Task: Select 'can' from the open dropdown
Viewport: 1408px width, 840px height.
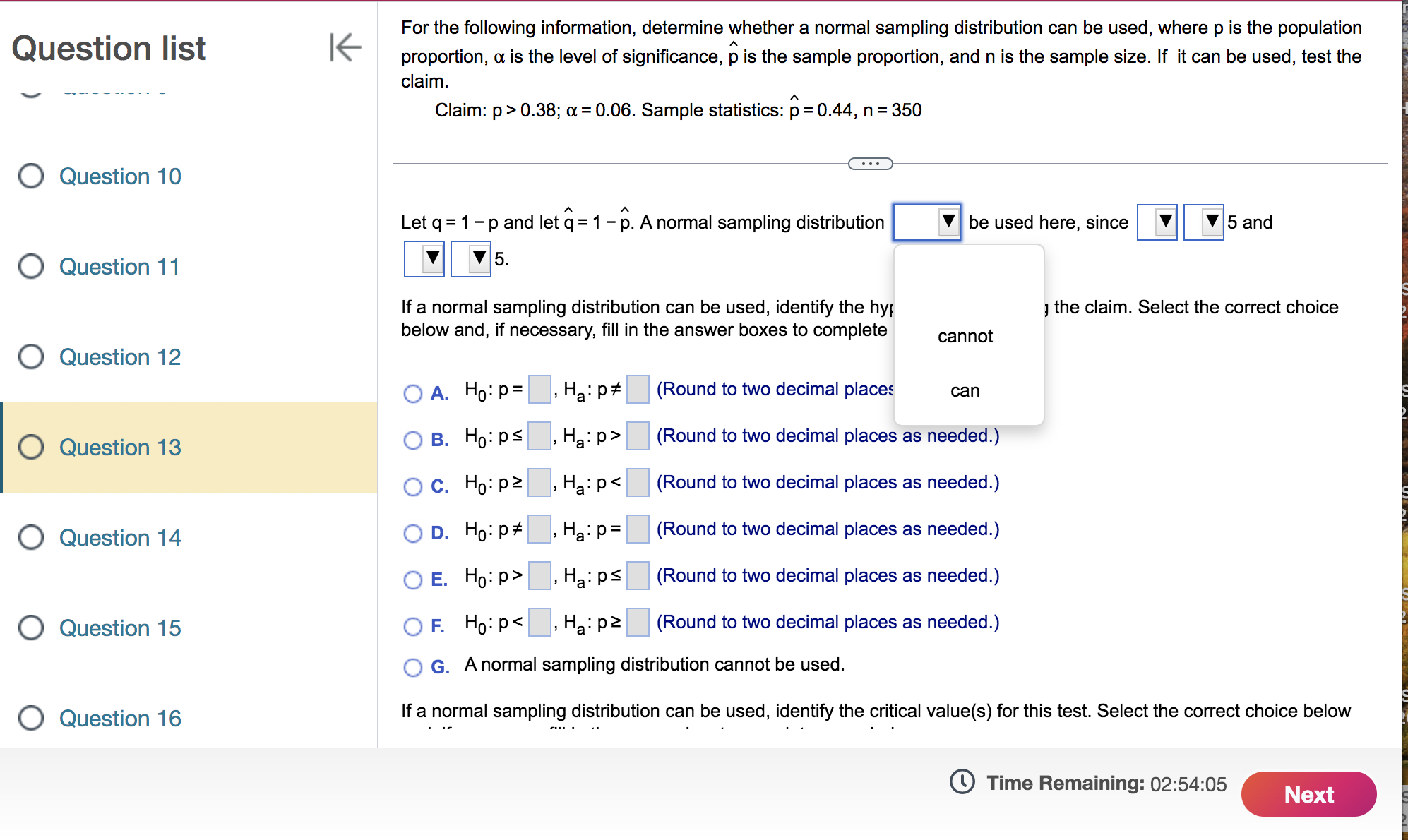Action: (x=965, y=390)
